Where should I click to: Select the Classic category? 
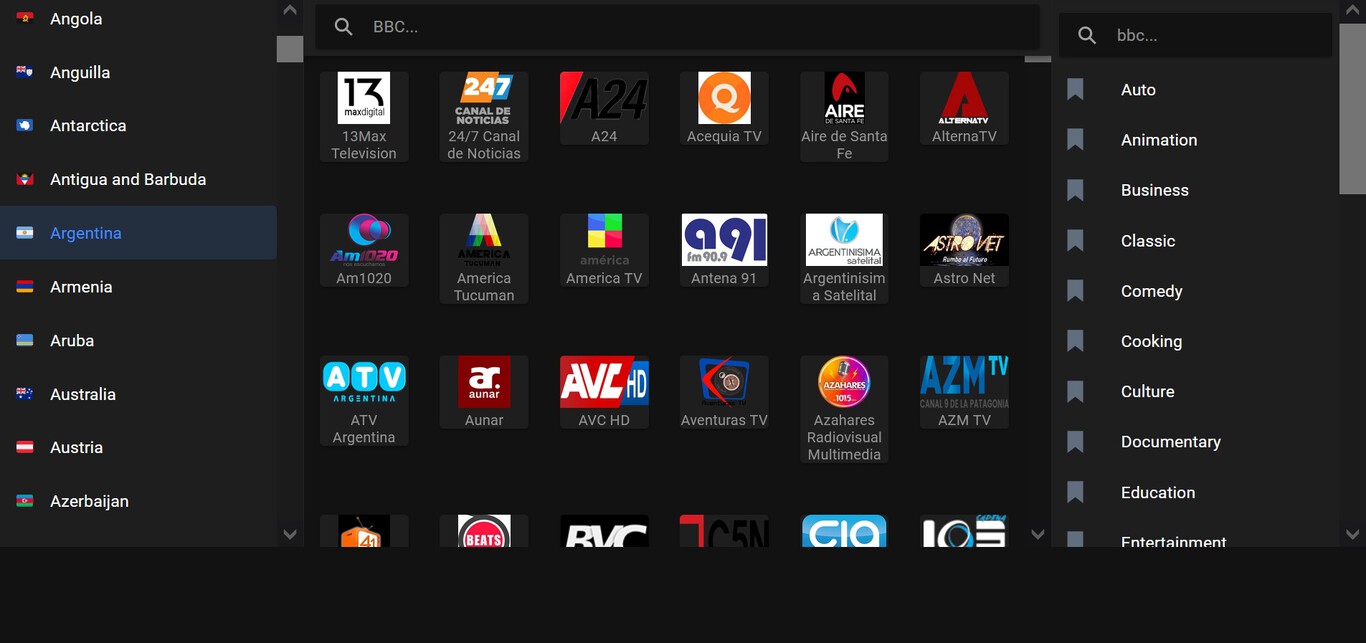[x=1148, y=240]
